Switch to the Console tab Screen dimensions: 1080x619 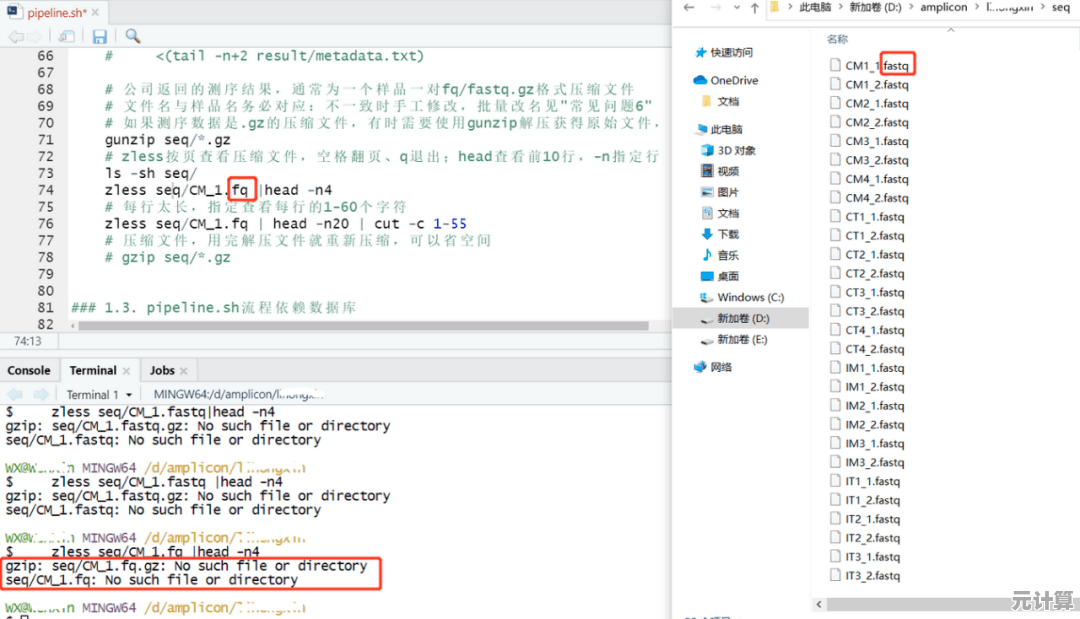[28, 370]
